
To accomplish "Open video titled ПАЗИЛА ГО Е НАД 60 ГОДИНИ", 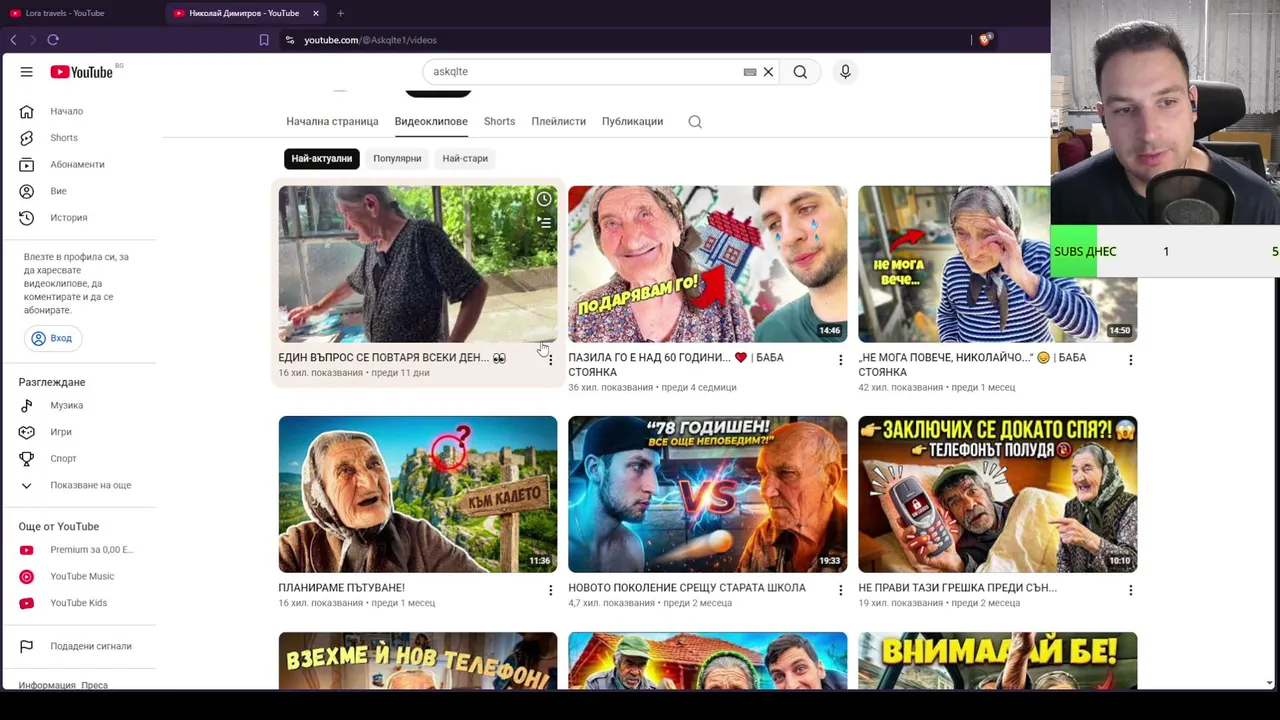I will click(x=676, y=365).
